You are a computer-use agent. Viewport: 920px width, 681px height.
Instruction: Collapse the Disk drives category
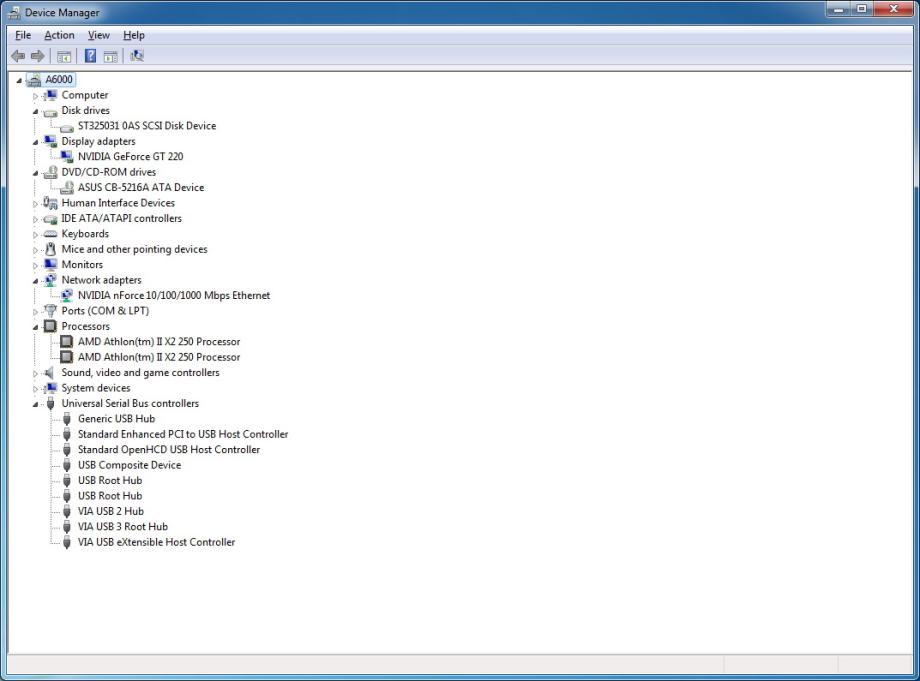pos(35,111)
